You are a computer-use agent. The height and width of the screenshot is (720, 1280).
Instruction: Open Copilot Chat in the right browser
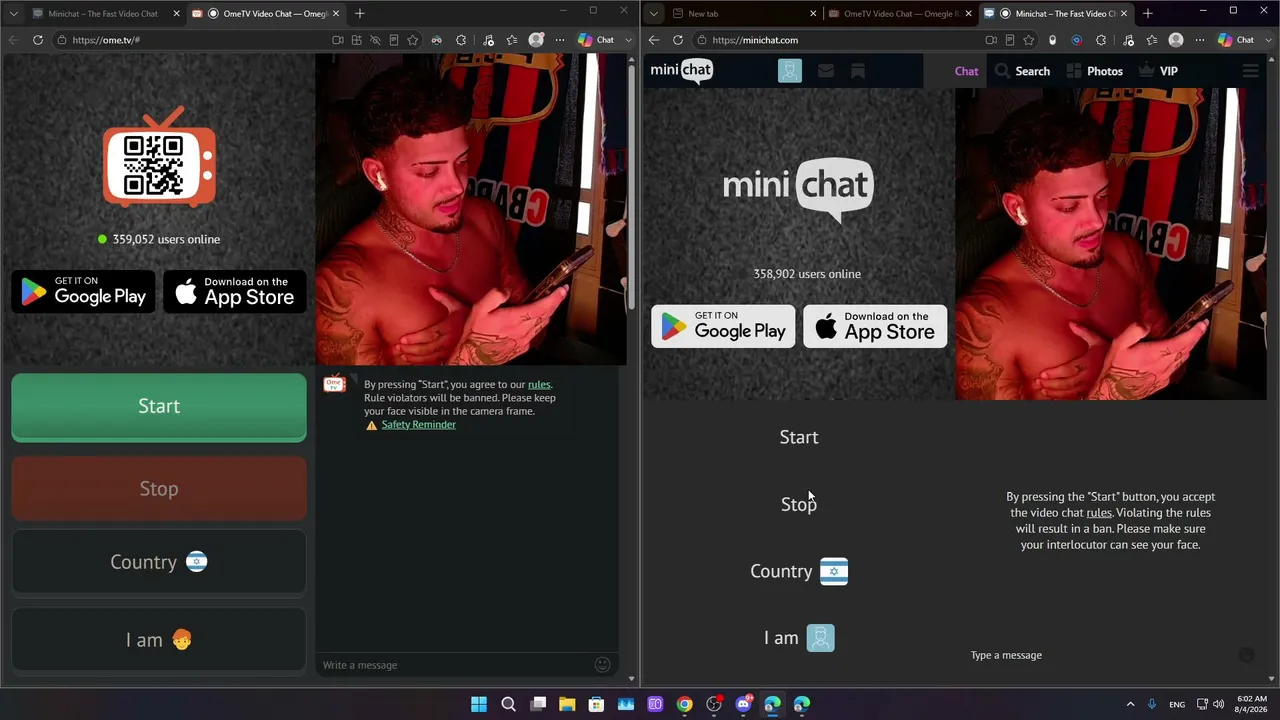pos(1237,40)
